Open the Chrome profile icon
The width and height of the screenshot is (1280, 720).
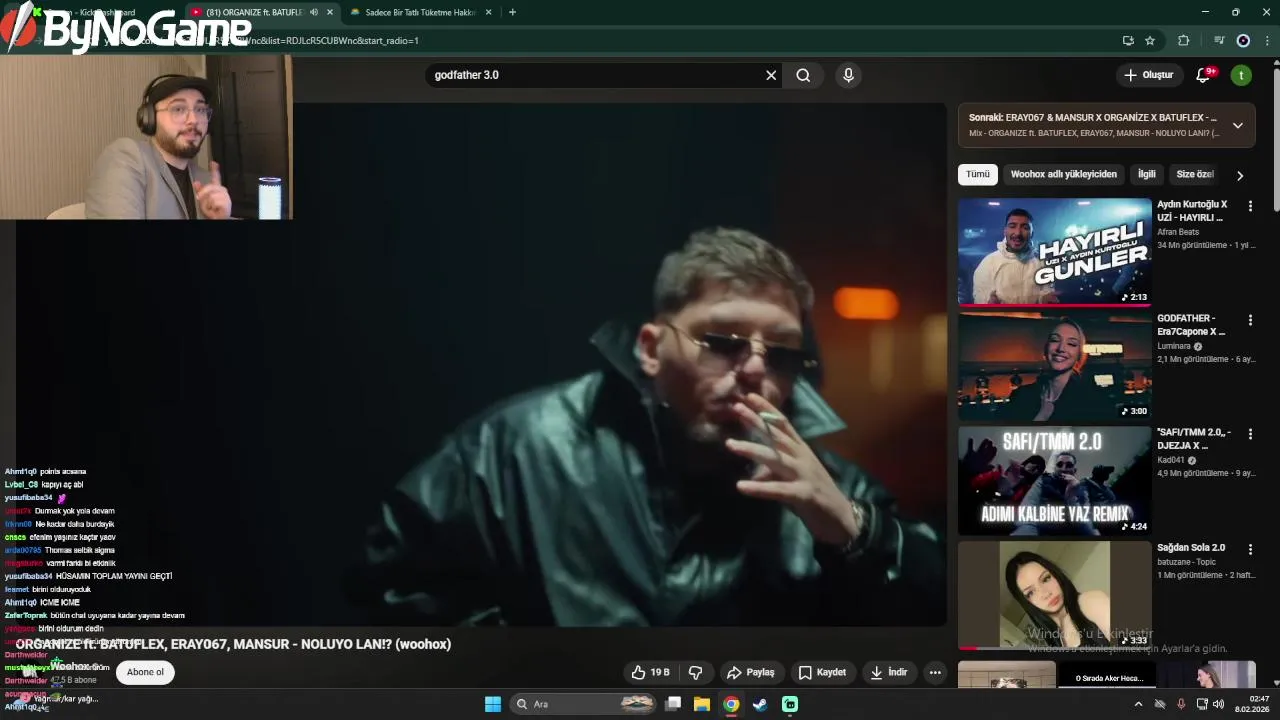point(1243,41)
